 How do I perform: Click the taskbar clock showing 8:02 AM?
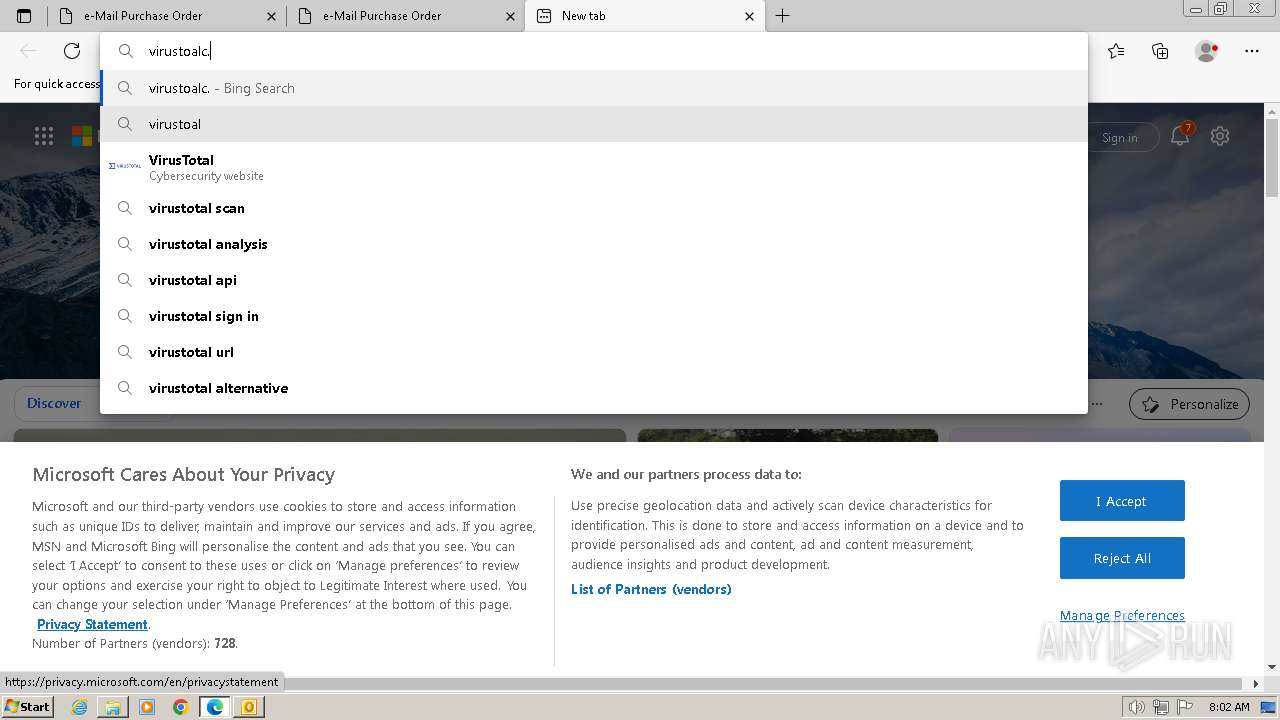[1229, 707]
